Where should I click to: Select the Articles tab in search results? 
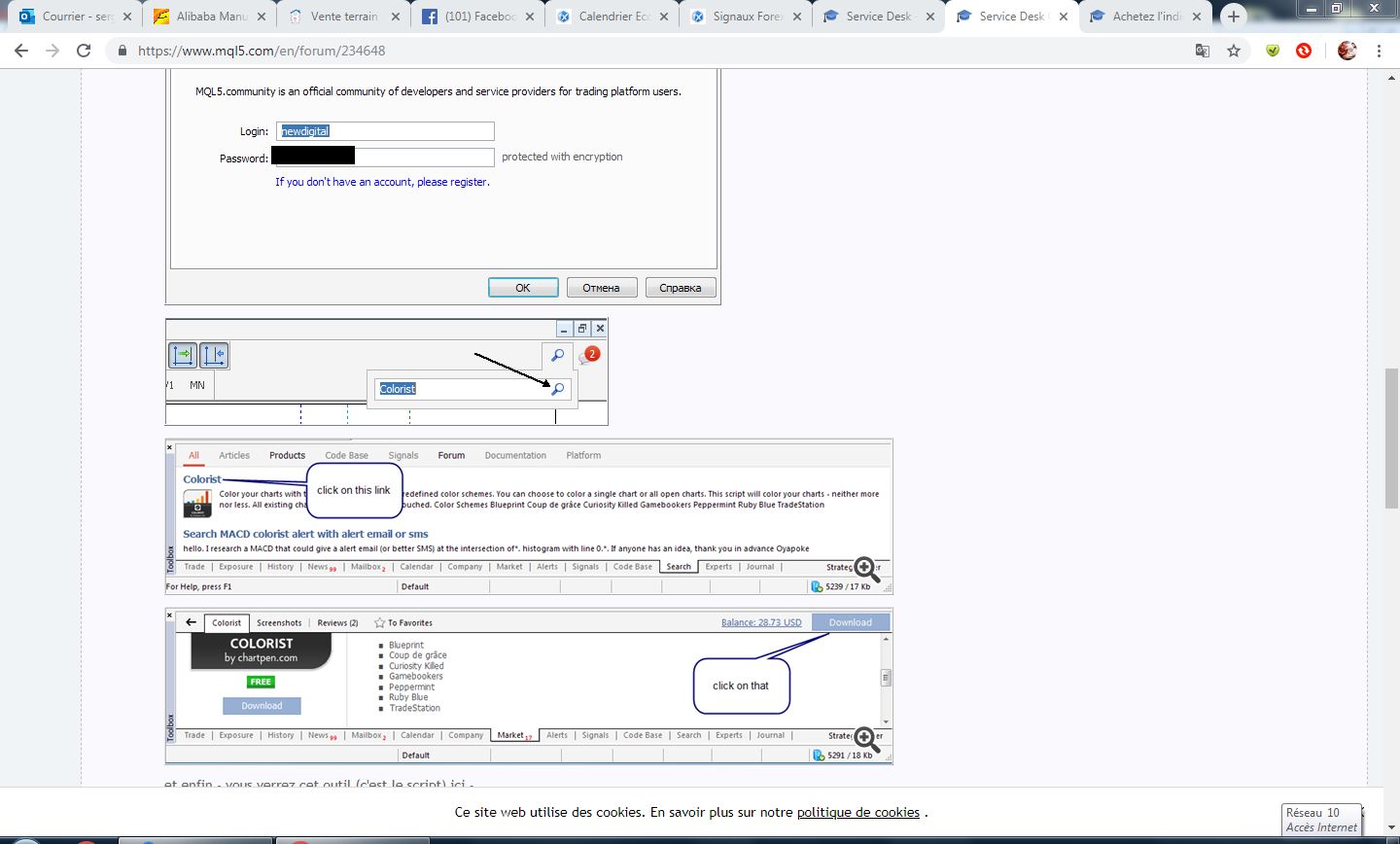pos(234,455)
